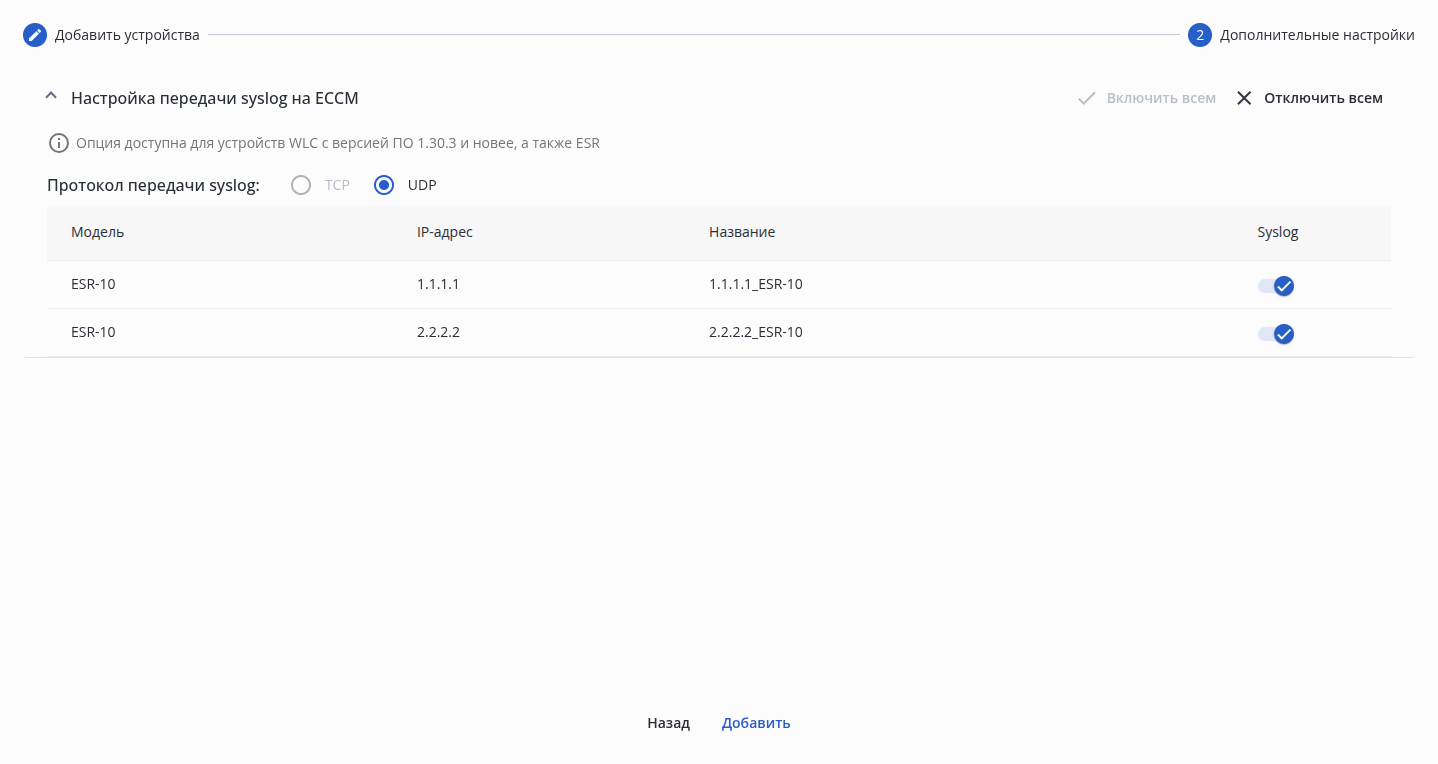Click the info icon beside WLC note
The image size is (1438, 764).
pyautogui.click(x=59, y=143)
